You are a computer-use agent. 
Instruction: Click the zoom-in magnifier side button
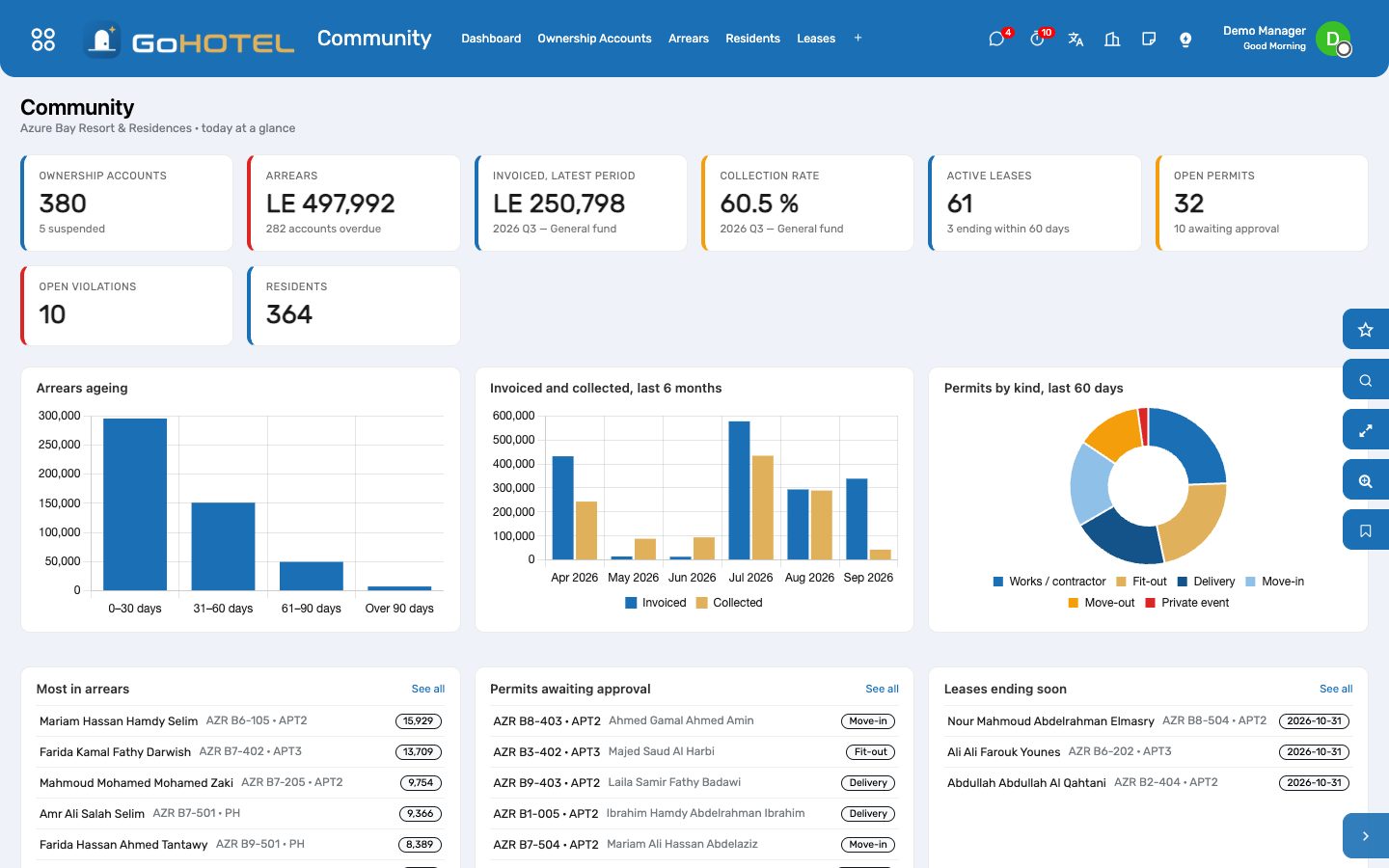(1366, 480)
